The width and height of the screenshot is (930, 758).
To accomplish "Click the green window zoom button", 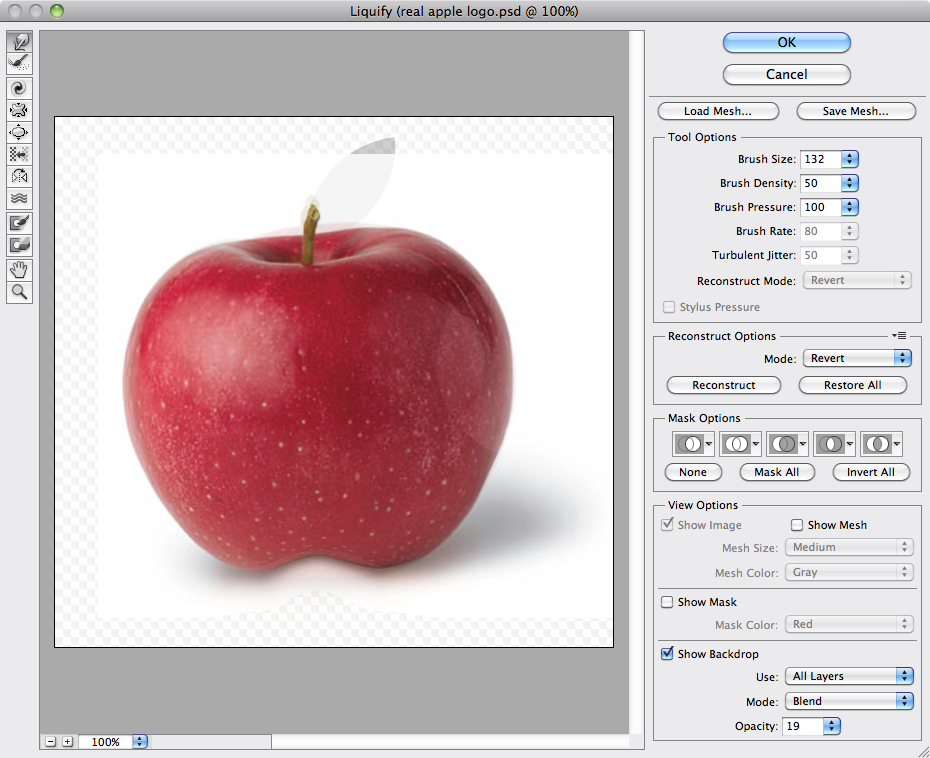I will coord(57,11).
